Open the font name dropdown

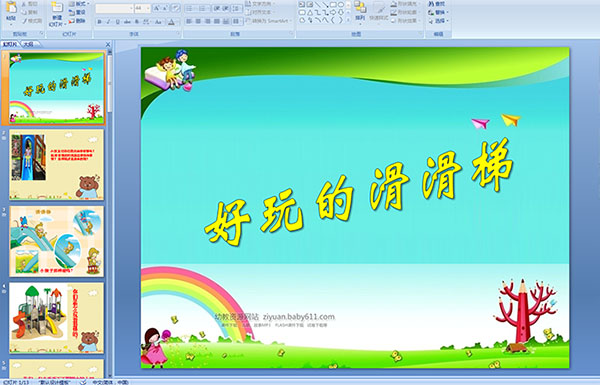[131, 8]
